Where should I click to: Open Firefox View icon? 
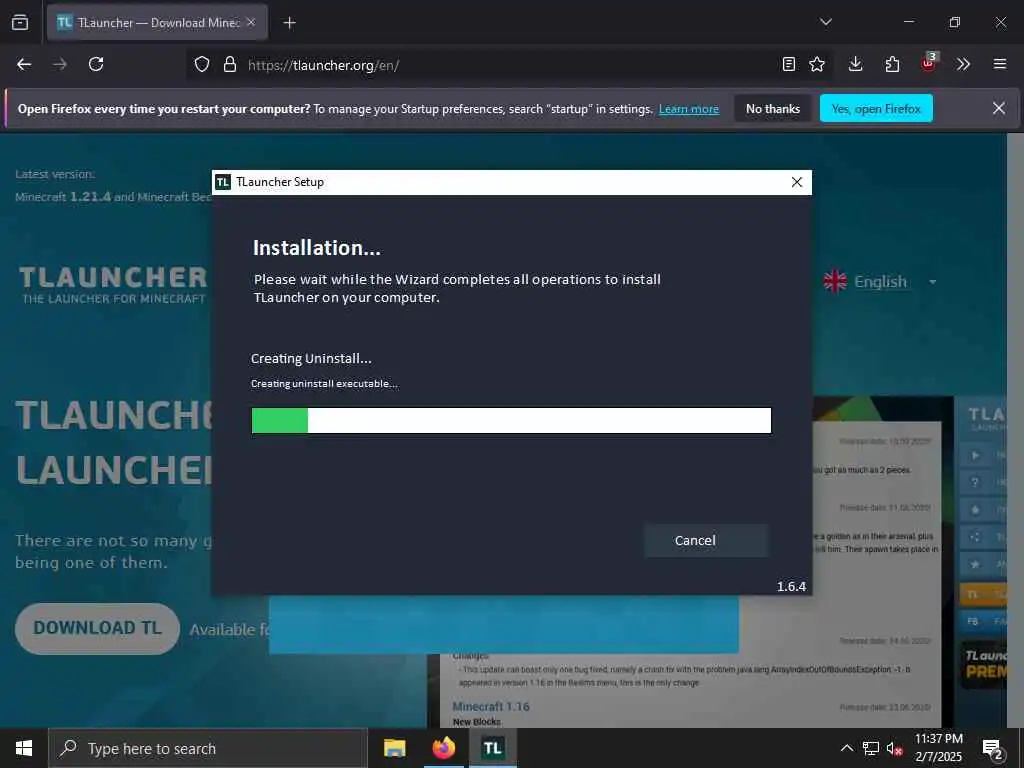pos(20,22)
